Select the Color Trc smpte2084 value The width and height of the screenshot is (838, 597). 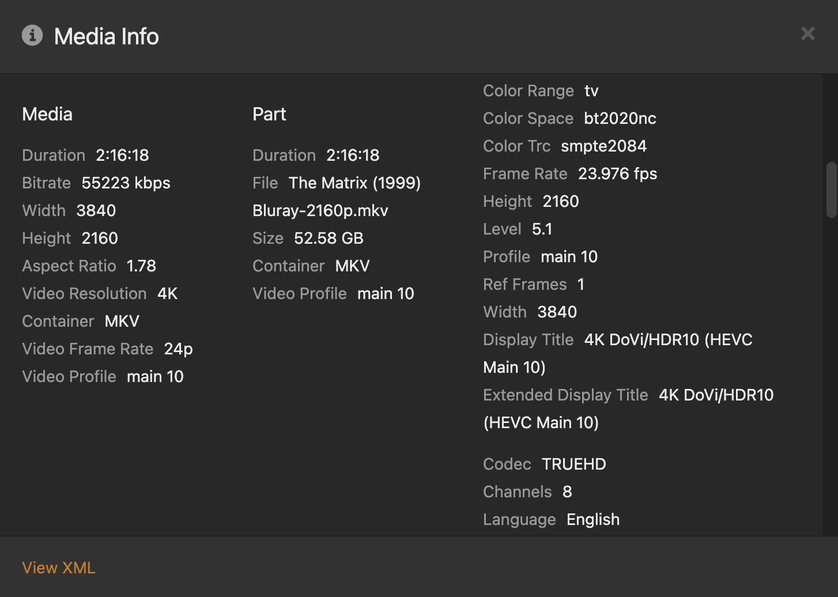604,146
